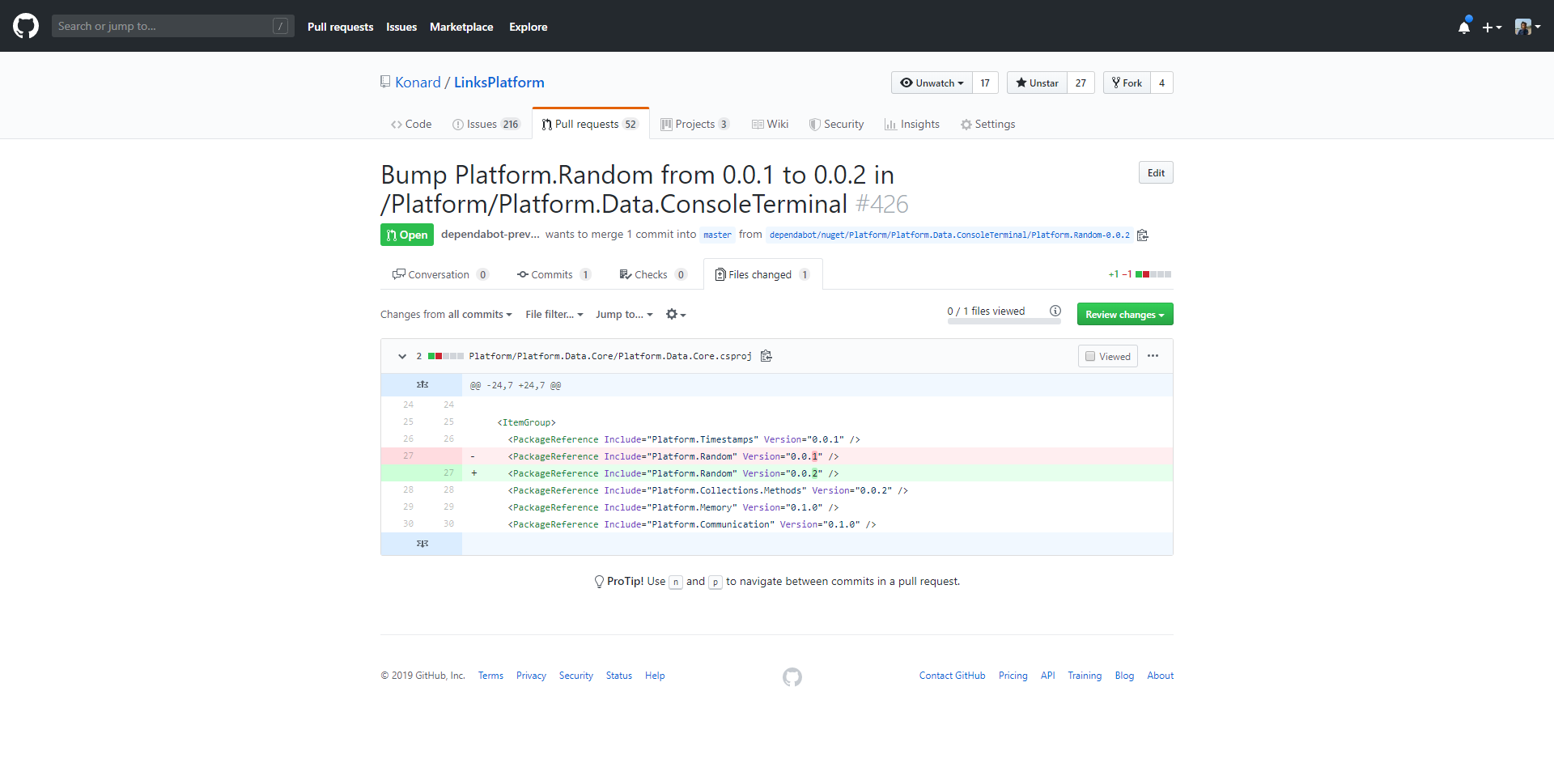Visit the Pricing link in the footer

(1013, 676)
